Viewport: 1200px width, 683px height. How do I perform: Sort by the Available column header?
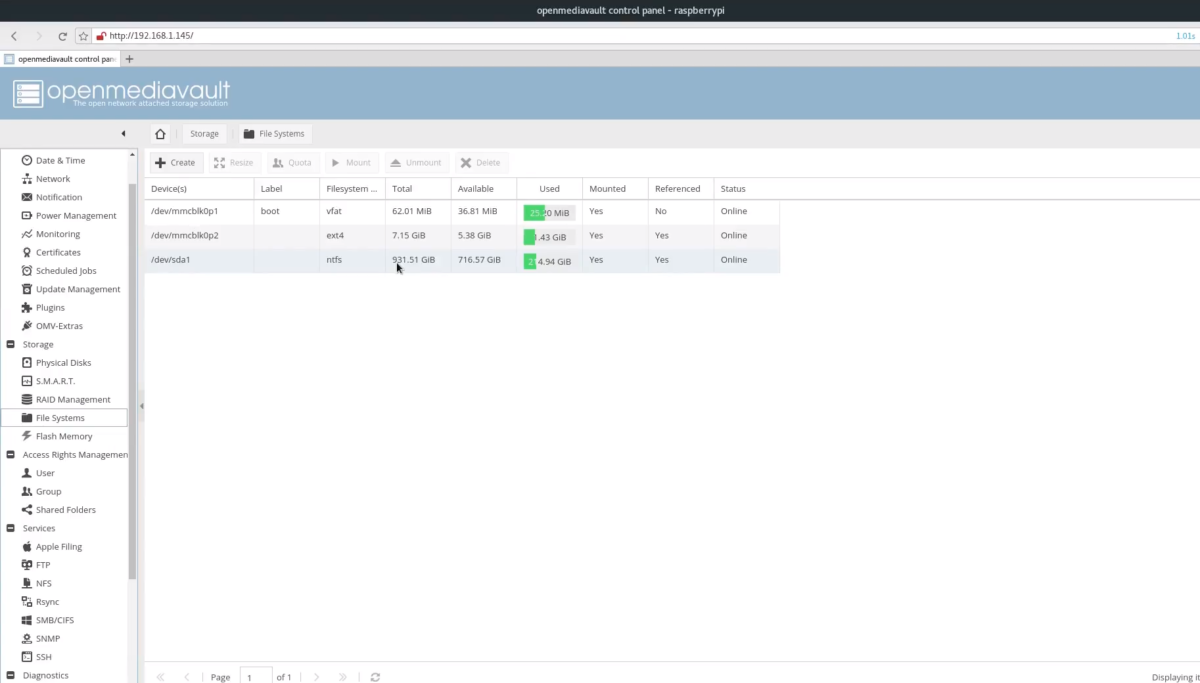(x=484, y=188)
